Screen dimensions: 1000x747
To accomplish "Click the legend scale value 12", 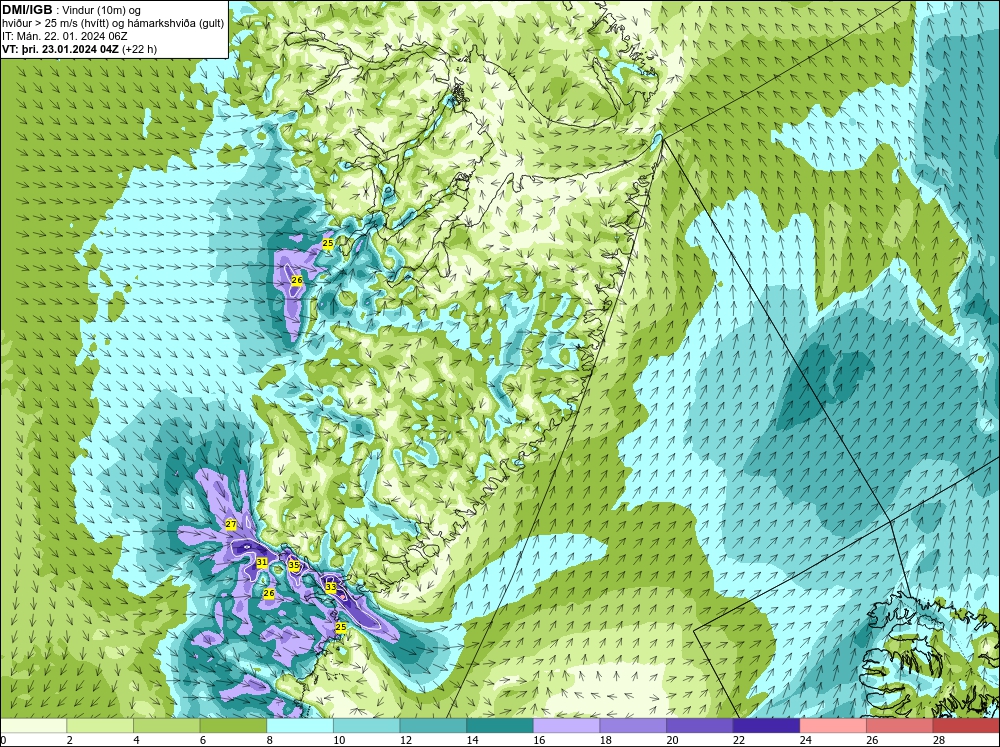I will point(405,740).
